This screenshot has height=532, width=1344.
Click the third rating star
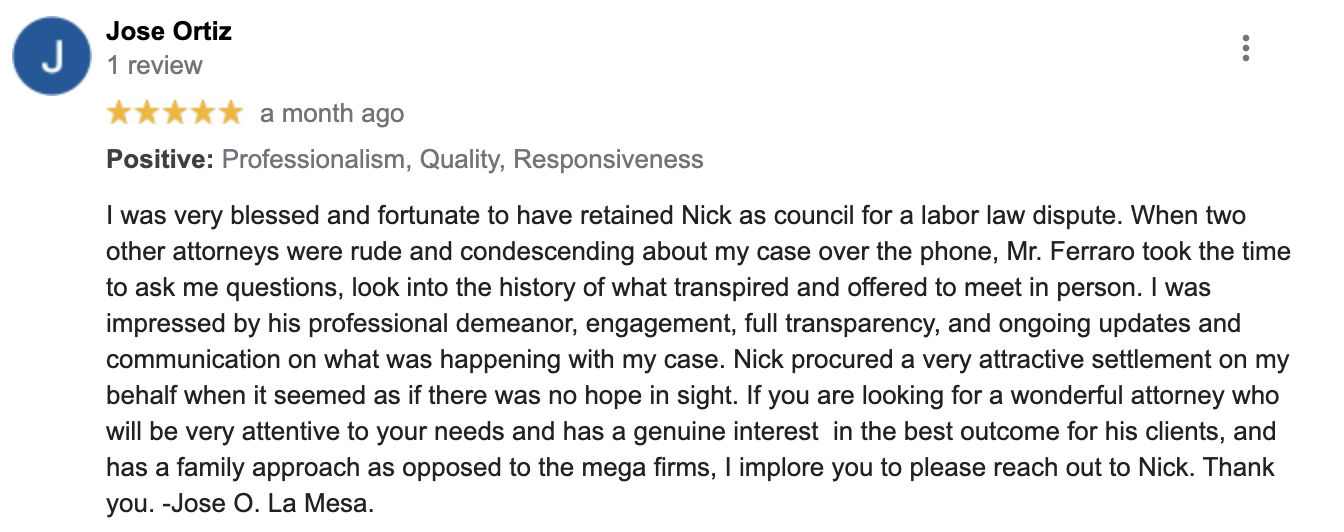pyautogui.click(x=175, y=113)
